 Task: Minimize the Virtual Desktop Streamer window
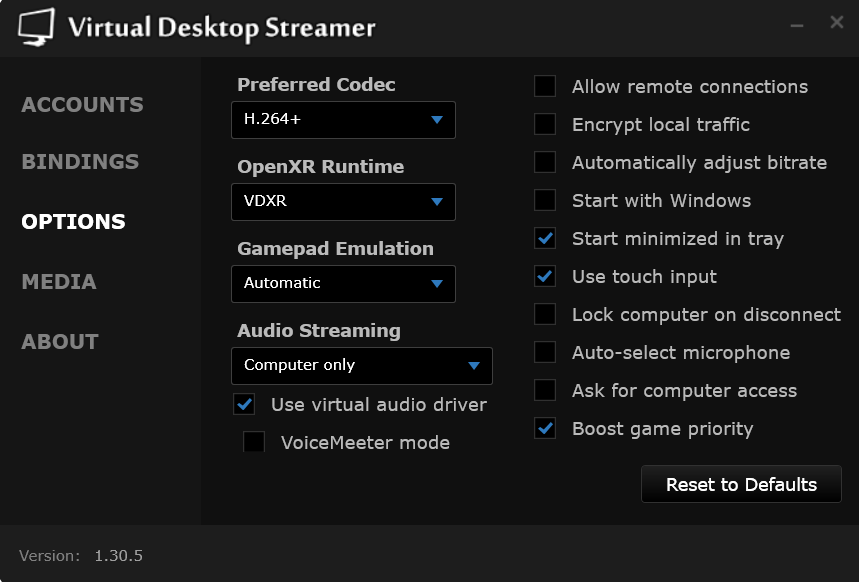point(797,24)
